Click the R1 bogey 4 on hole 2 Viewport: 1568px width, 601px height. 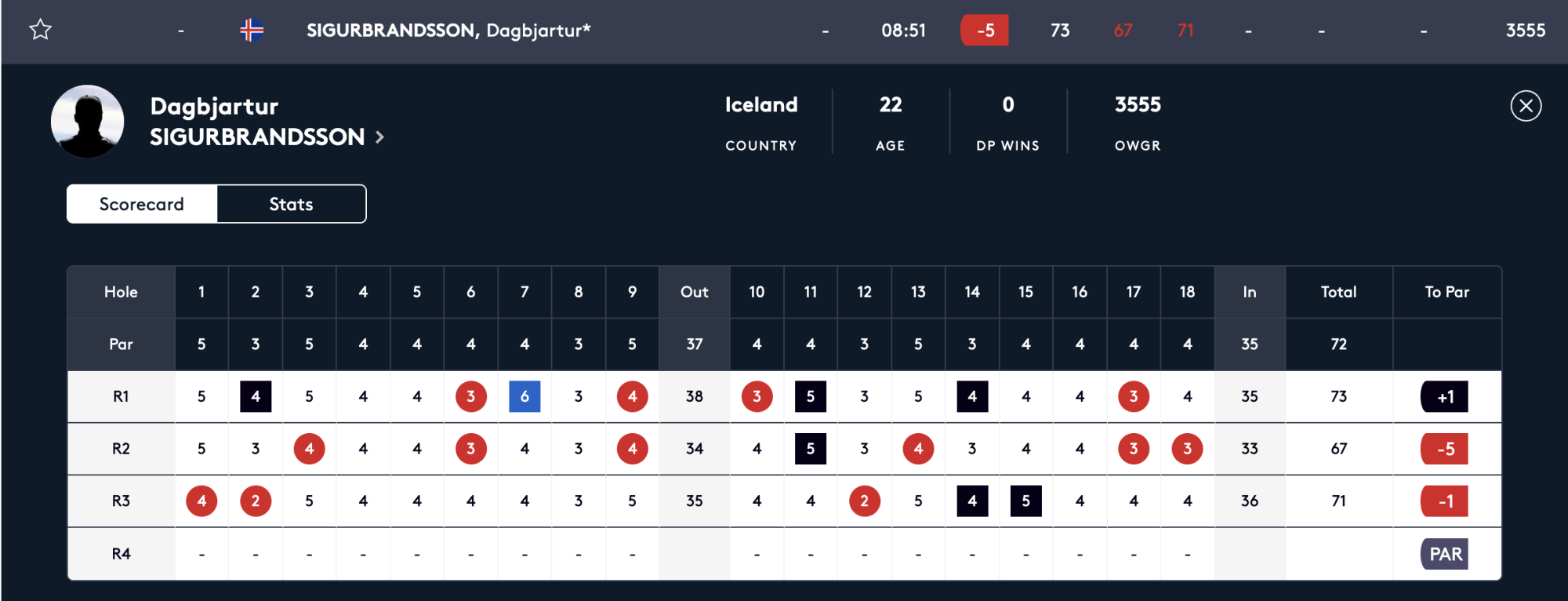click(x=256, y=397)
